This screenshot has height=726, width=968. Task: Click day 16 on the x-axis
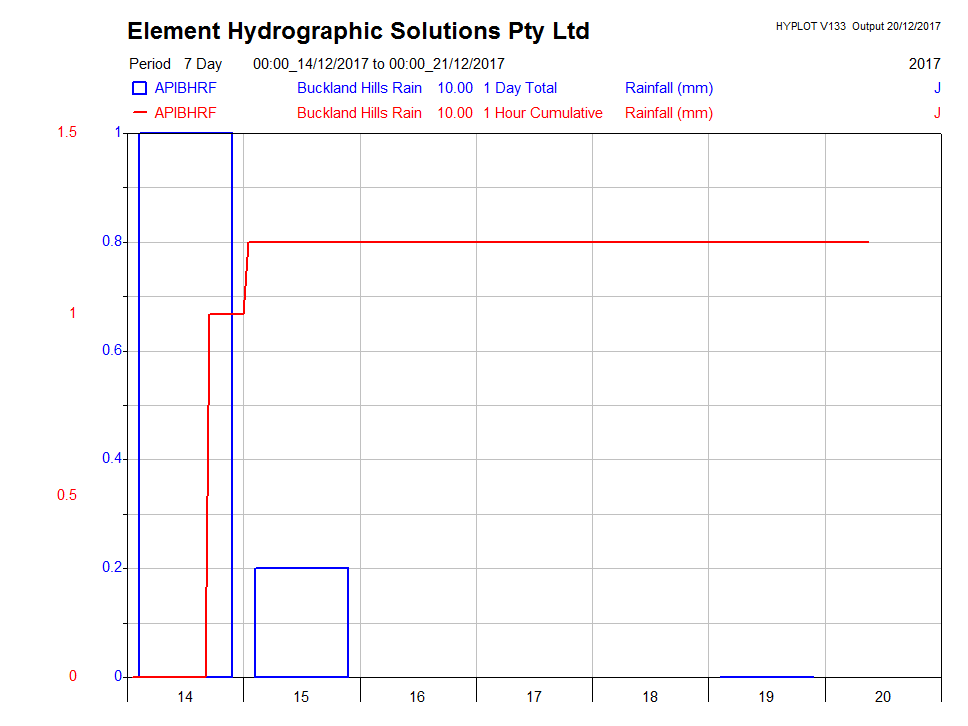tap(417, 697)
